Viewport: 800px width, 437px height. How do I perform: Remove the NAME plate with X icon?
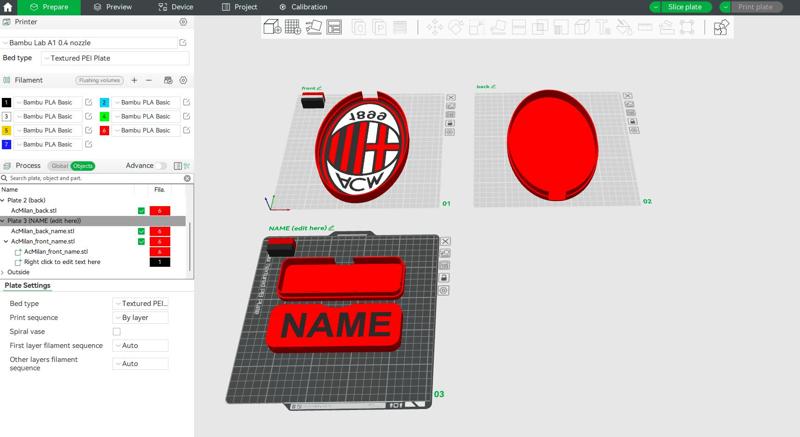tap(445, 241)
